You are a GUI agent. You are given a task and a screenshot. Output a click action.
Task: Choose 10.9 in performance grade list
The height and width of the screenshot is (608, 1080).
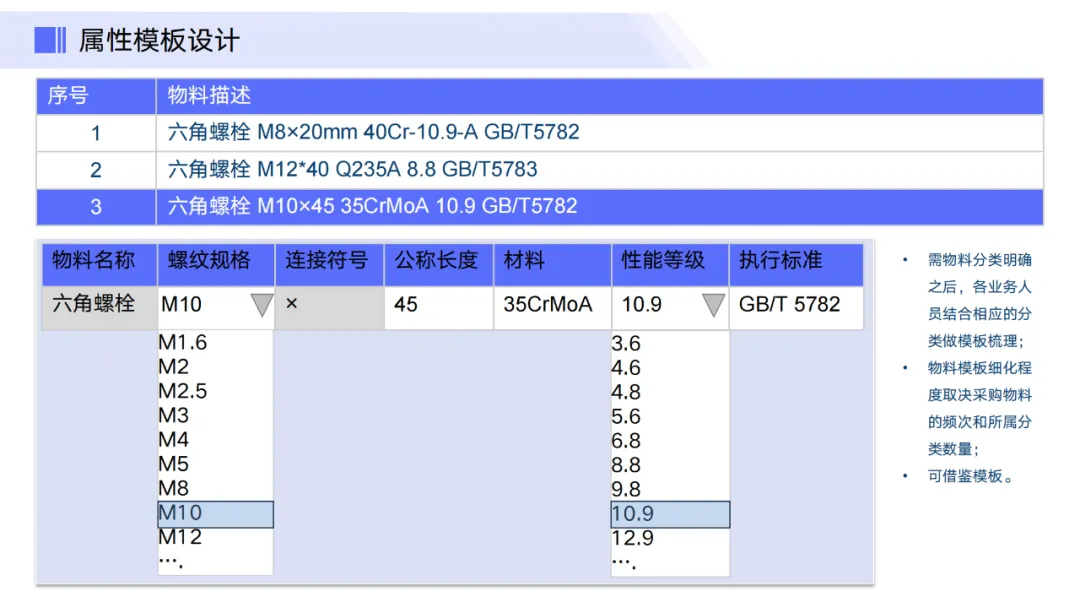pos(670,515)
